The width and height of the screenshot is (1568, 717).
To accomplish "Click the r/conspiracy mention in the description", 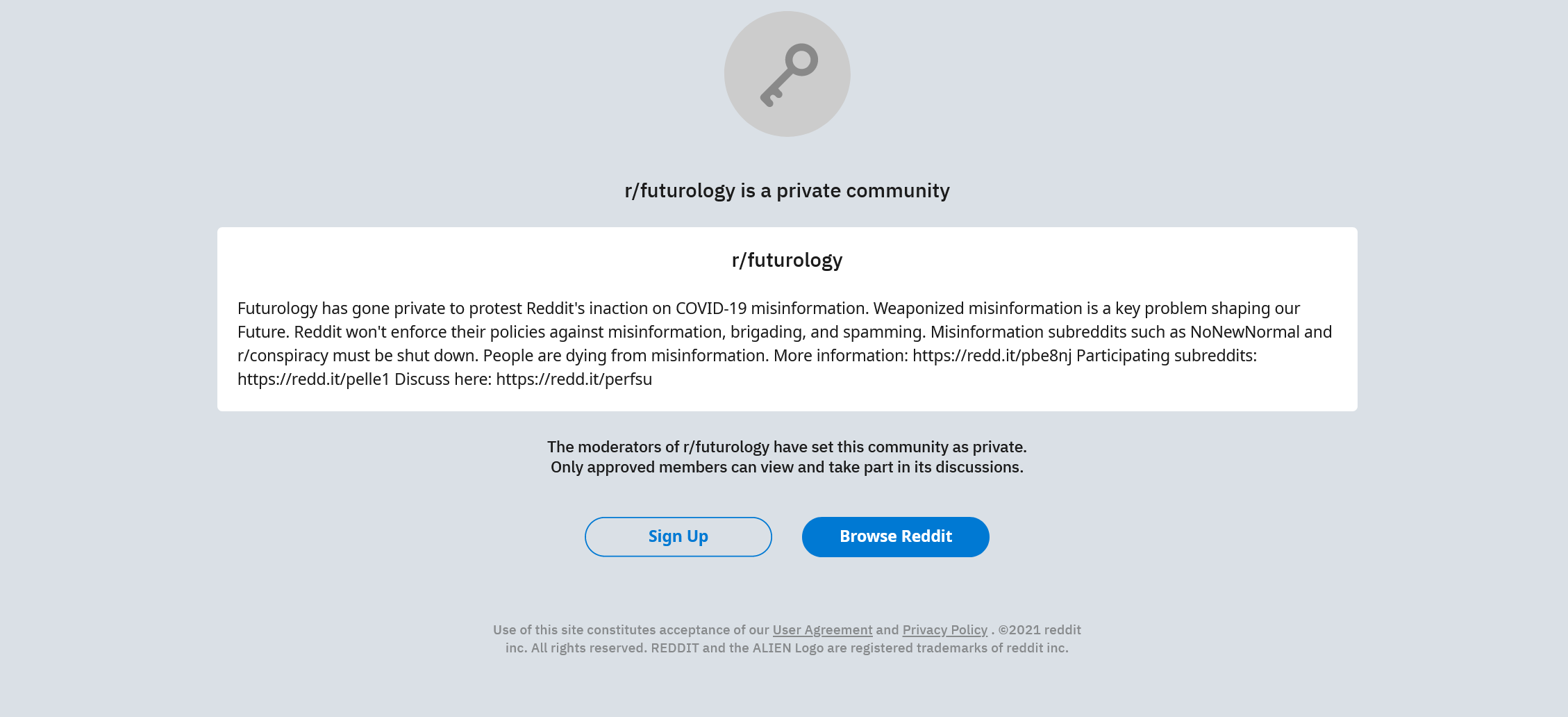I will (x=283, y=355).
